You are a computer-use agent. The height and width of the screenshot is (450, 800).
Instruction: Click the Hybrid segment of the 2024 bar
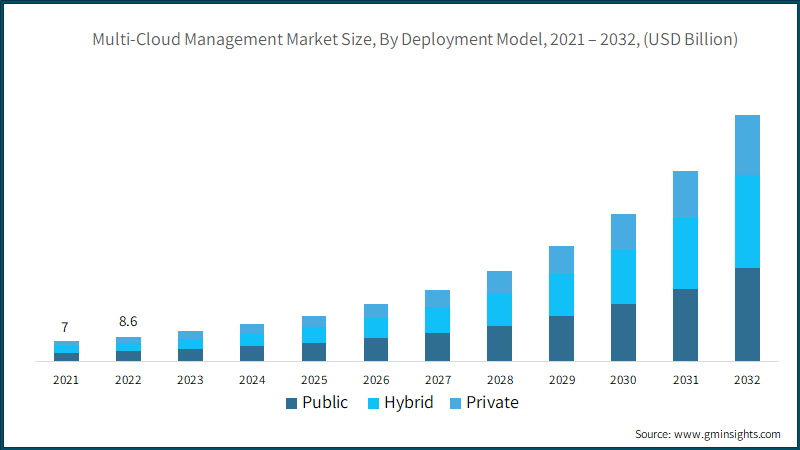[x=252, y=339]
